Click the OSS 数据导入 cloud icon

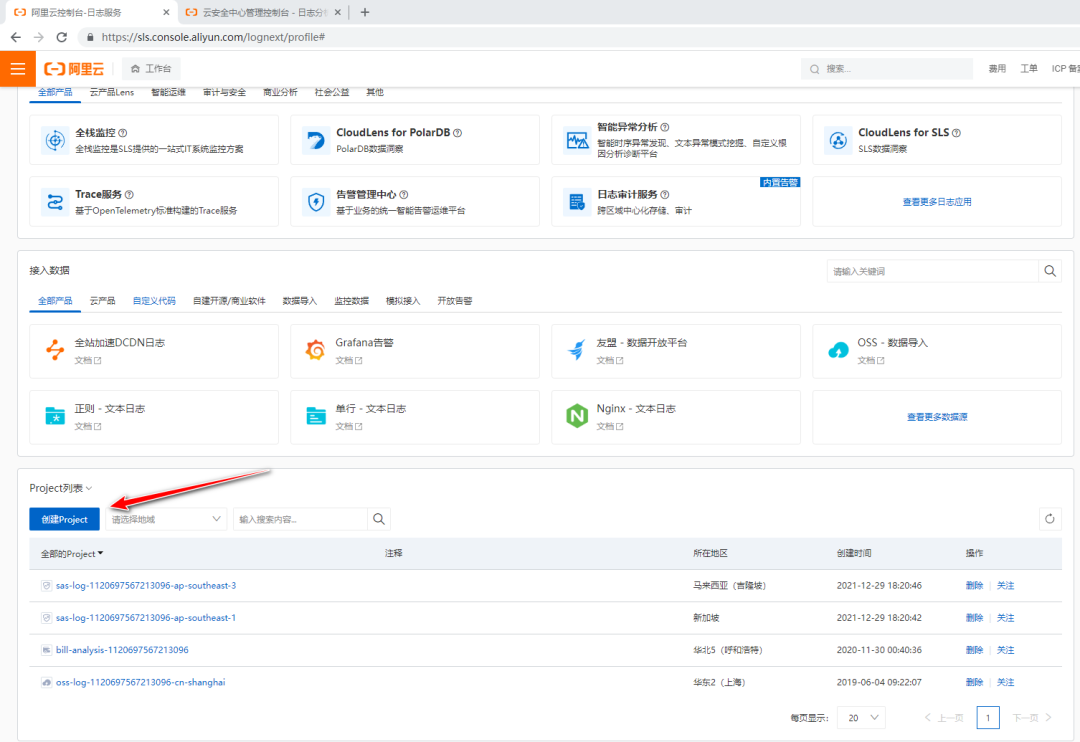pyautogui.click(x=838, y=350)
